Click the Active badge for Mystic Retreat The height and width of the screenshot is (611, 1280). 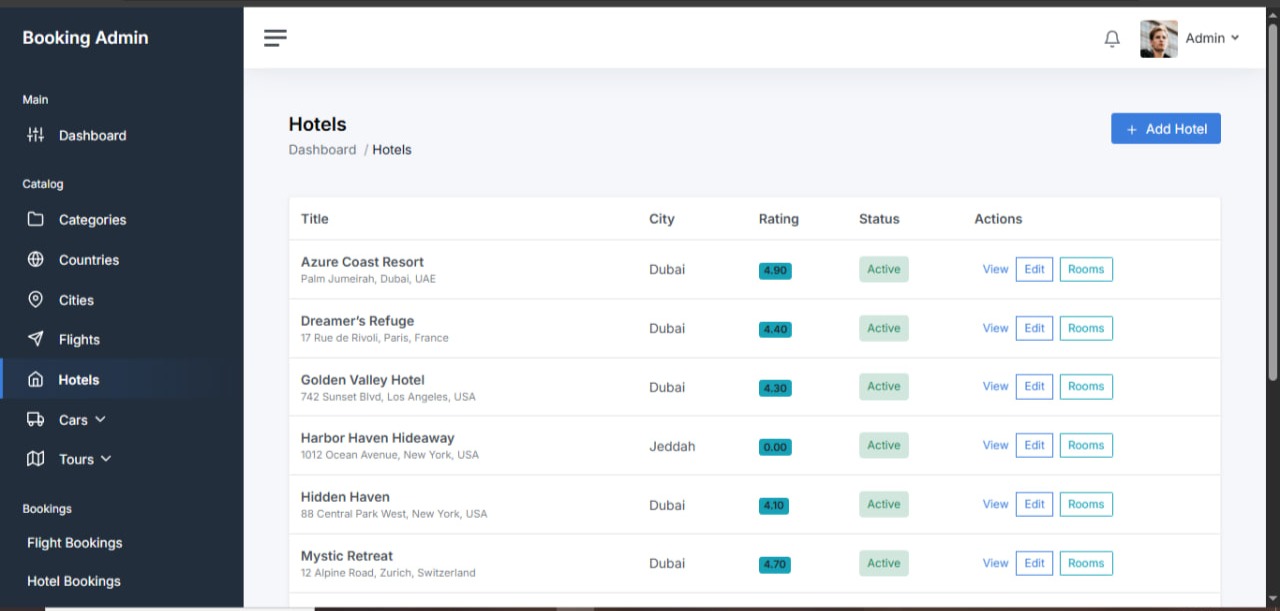(883, 563)
